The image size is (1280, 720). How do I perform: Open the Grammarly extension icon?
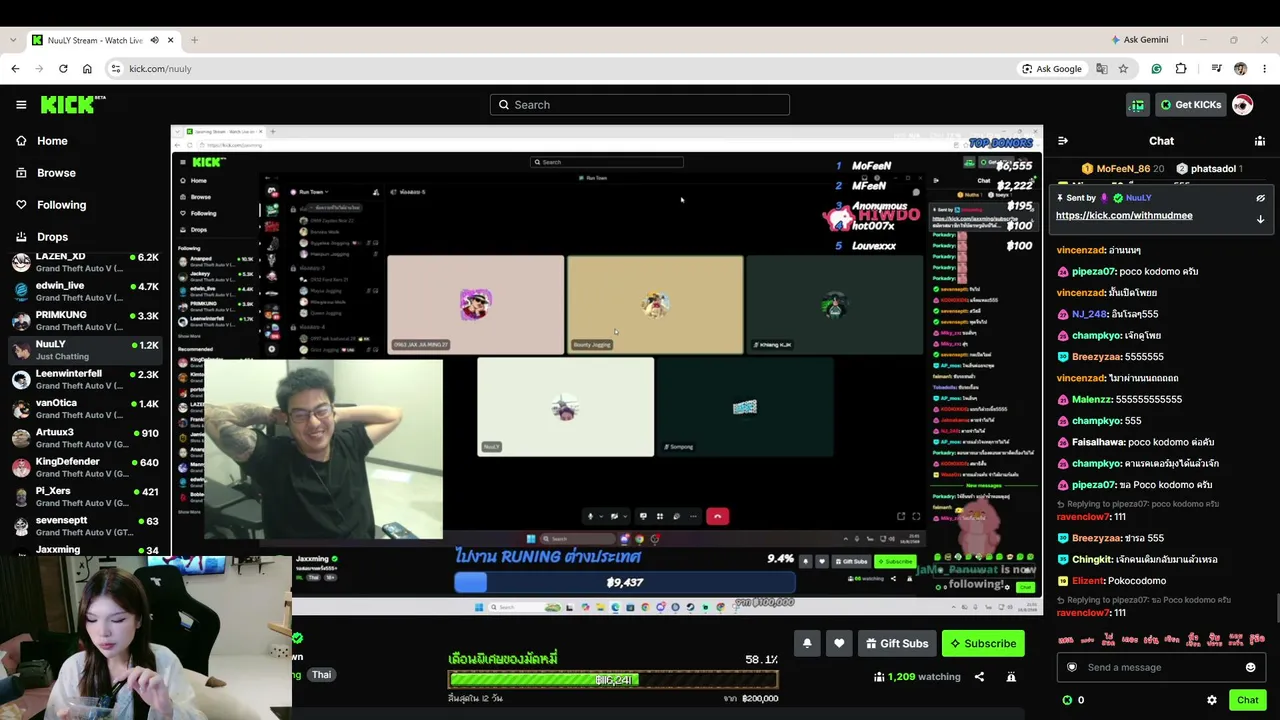(x=1156, y=69)
